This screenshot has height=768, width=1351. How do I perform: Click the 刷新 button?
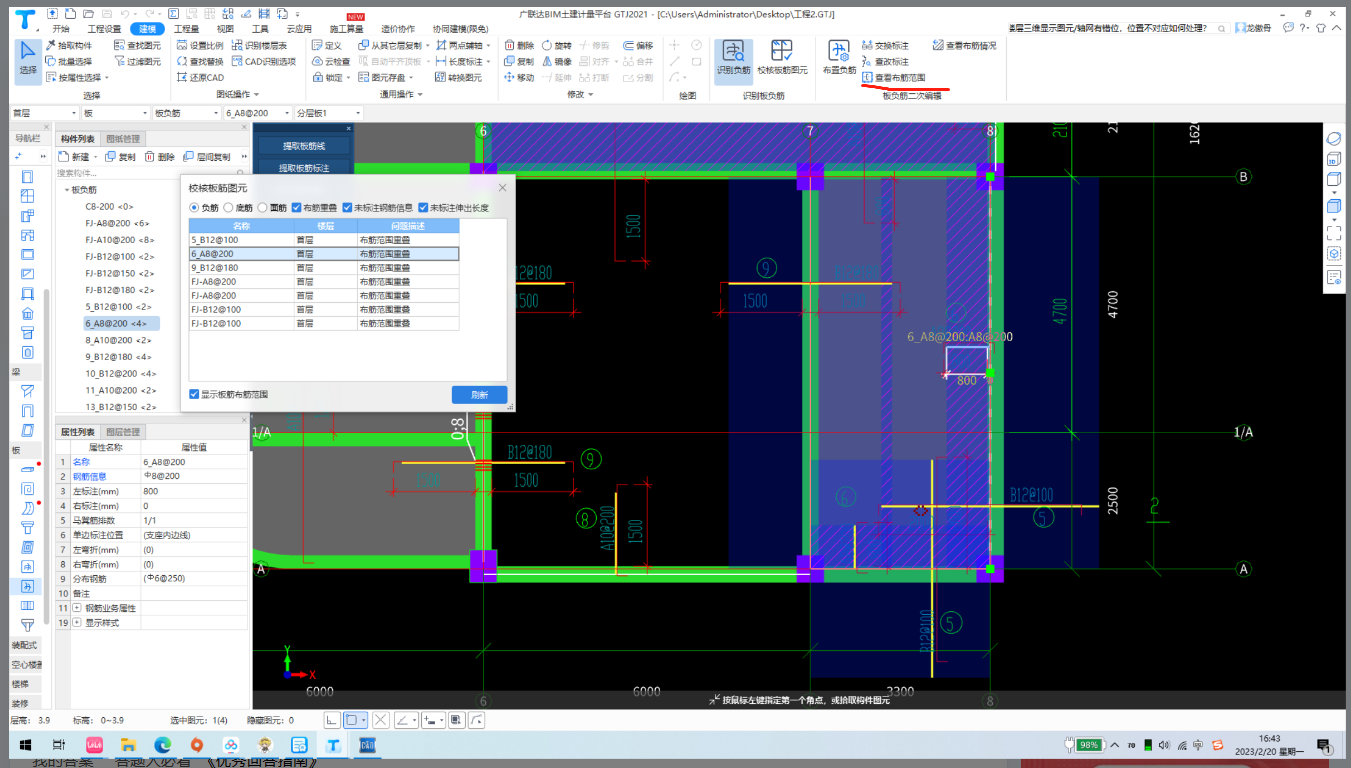coord(479,394)
